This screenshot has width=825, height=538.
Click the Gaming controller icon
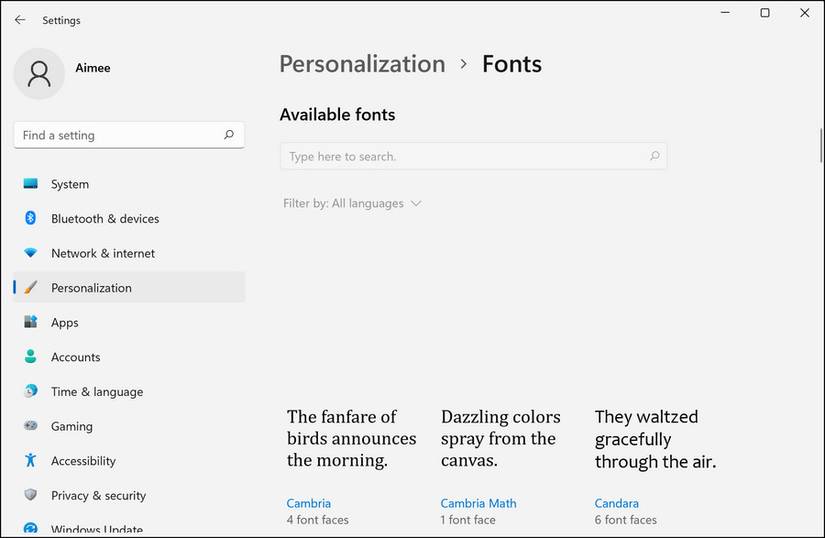click(31, 427)
